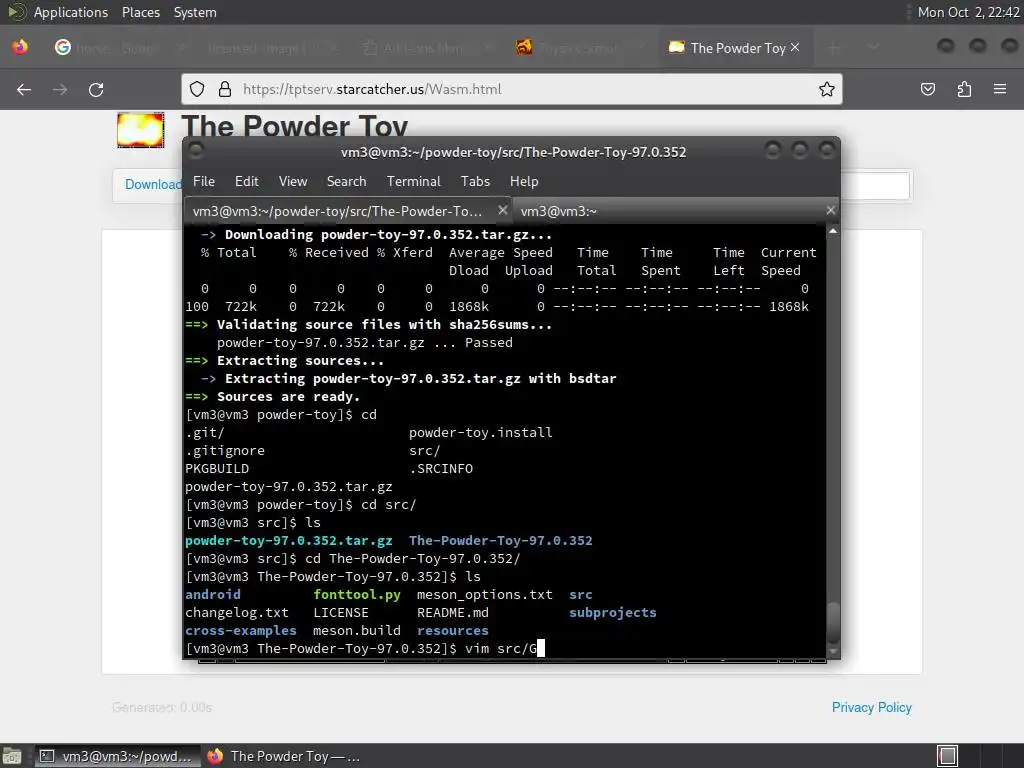Open the System menu

[x=195, y=12]
